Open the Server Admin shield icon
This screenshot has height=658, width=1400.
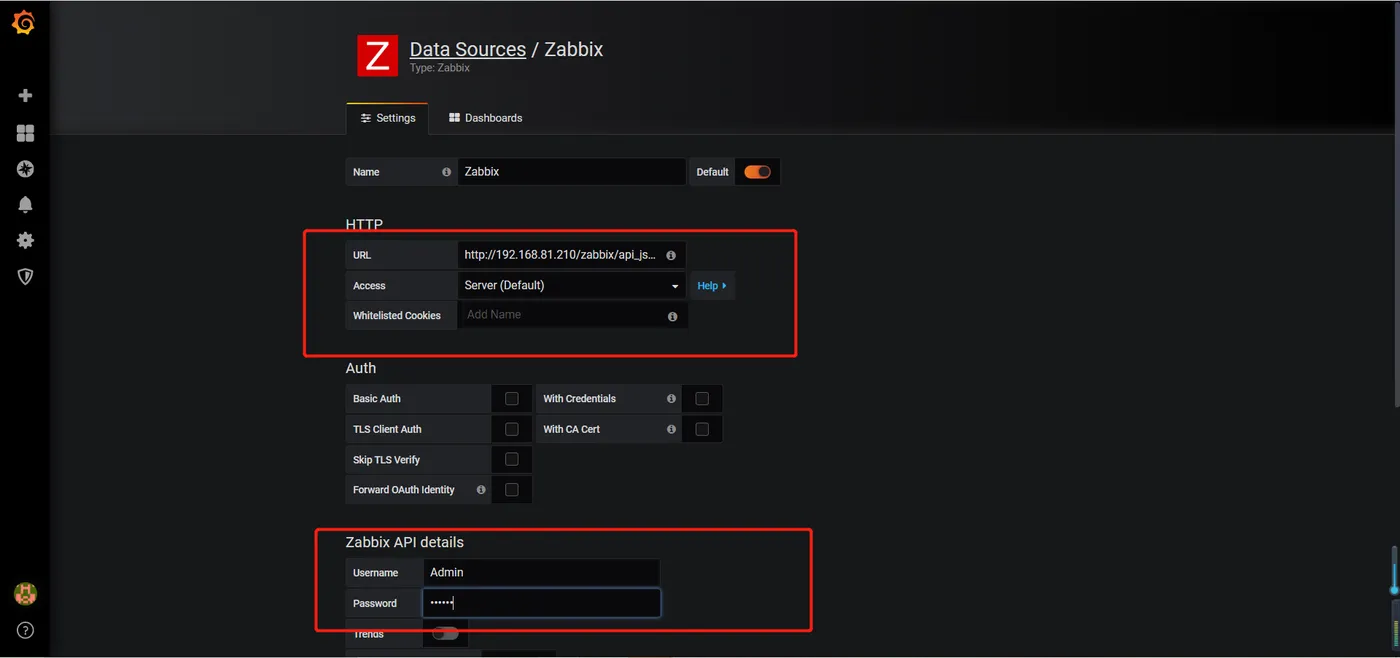tap(26, 276)
